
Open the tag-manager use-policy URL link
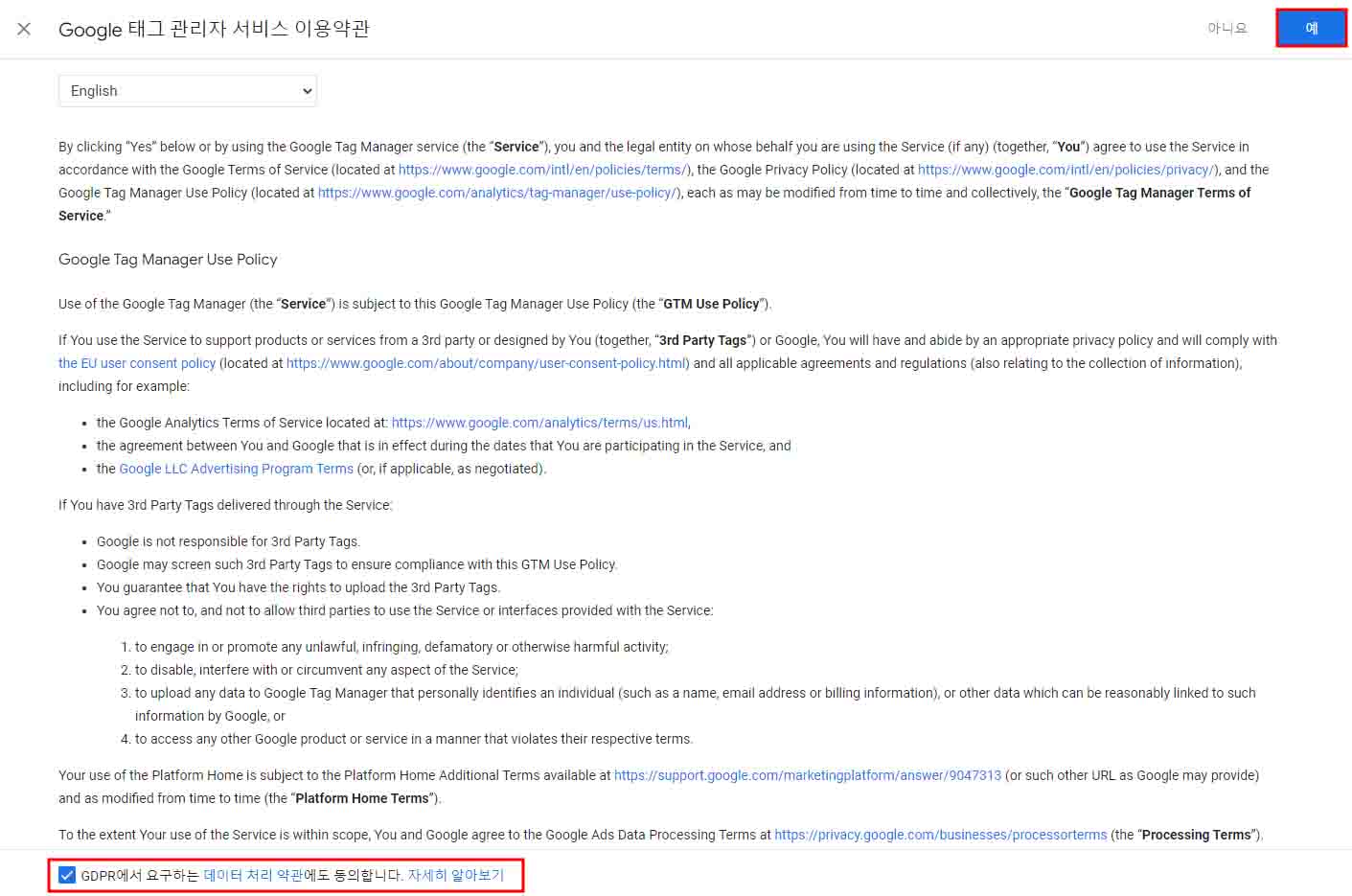click(x=498, y=193)
